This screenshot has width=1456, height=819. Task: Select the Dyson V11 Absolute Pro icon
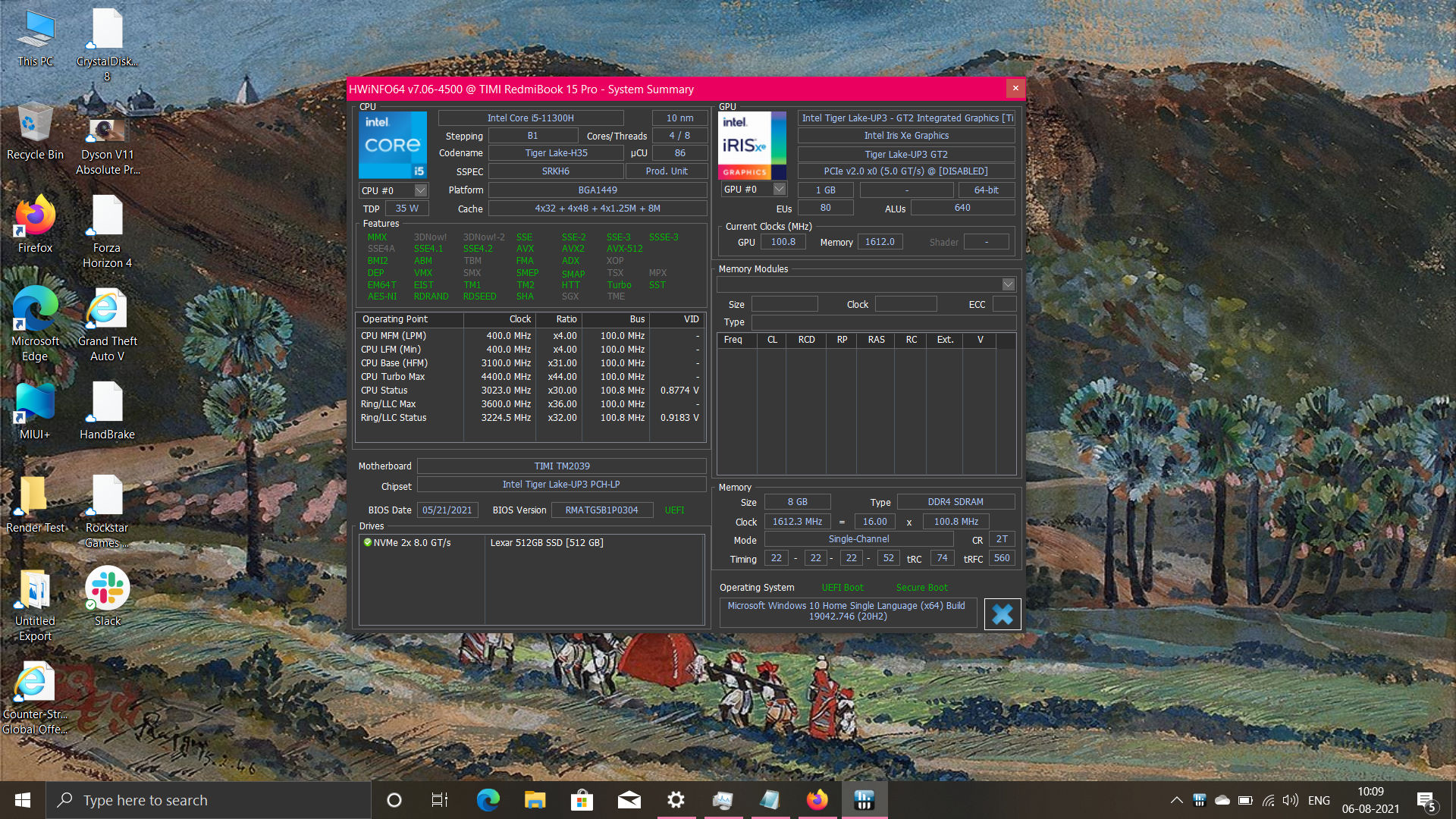(107, 146)
